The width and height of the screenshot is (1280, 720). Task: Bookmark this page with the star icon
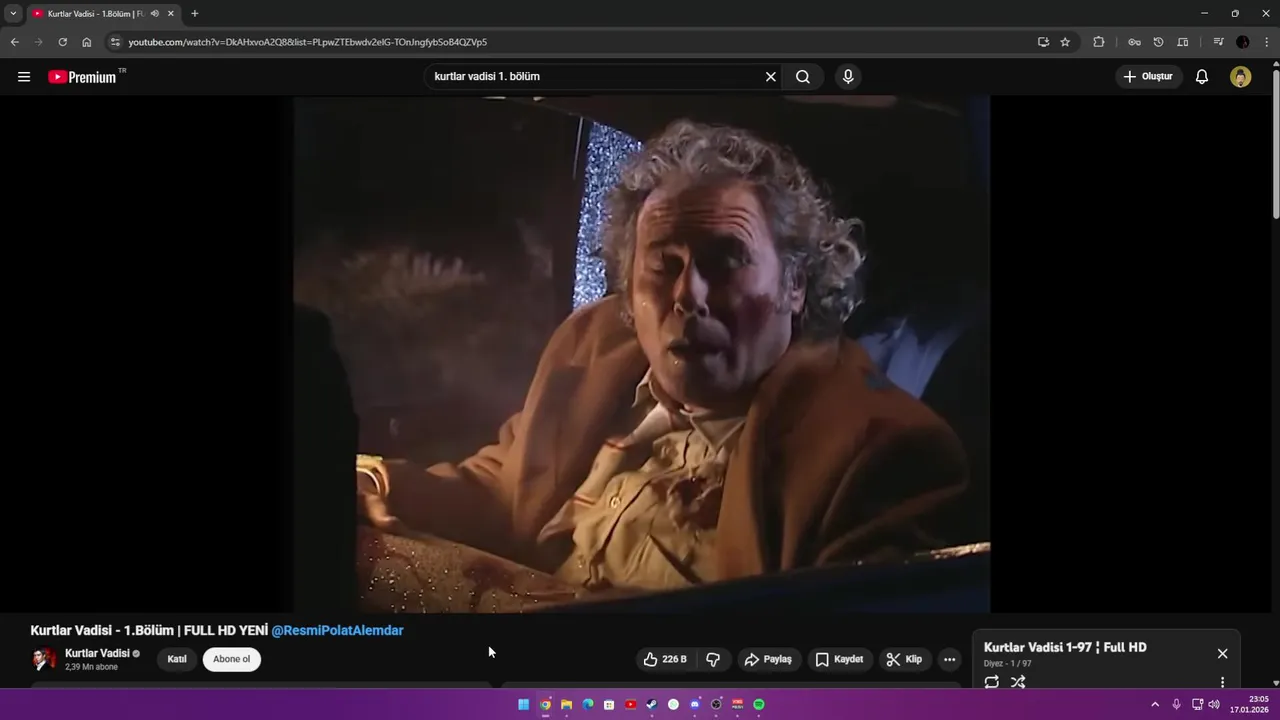(1065, 42)
